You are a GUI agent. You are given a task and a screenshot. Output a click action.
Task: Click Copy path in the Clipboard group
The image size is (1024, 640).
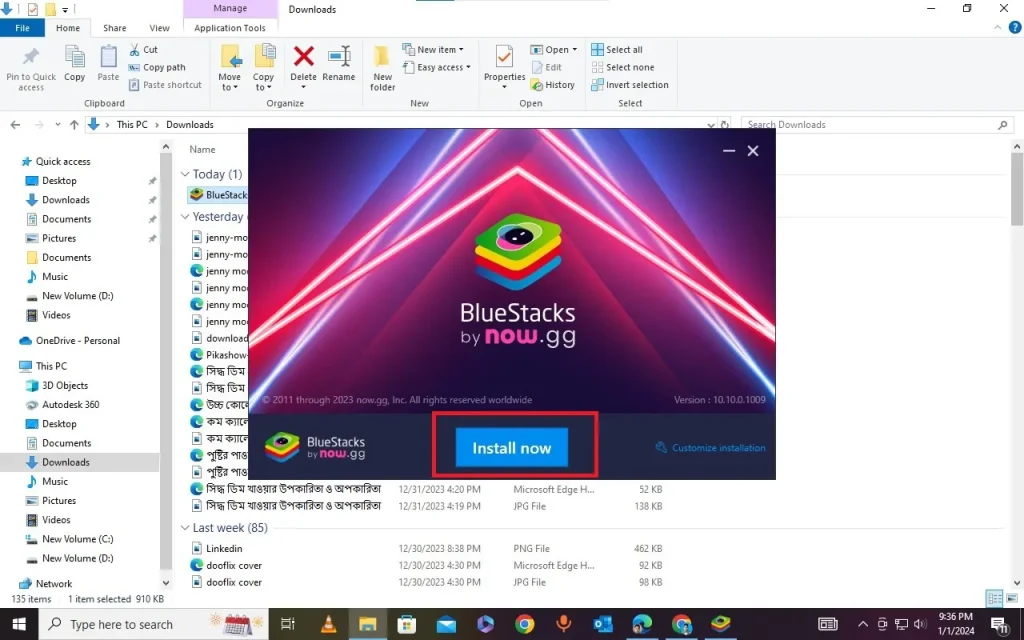[x=157, y=67]
